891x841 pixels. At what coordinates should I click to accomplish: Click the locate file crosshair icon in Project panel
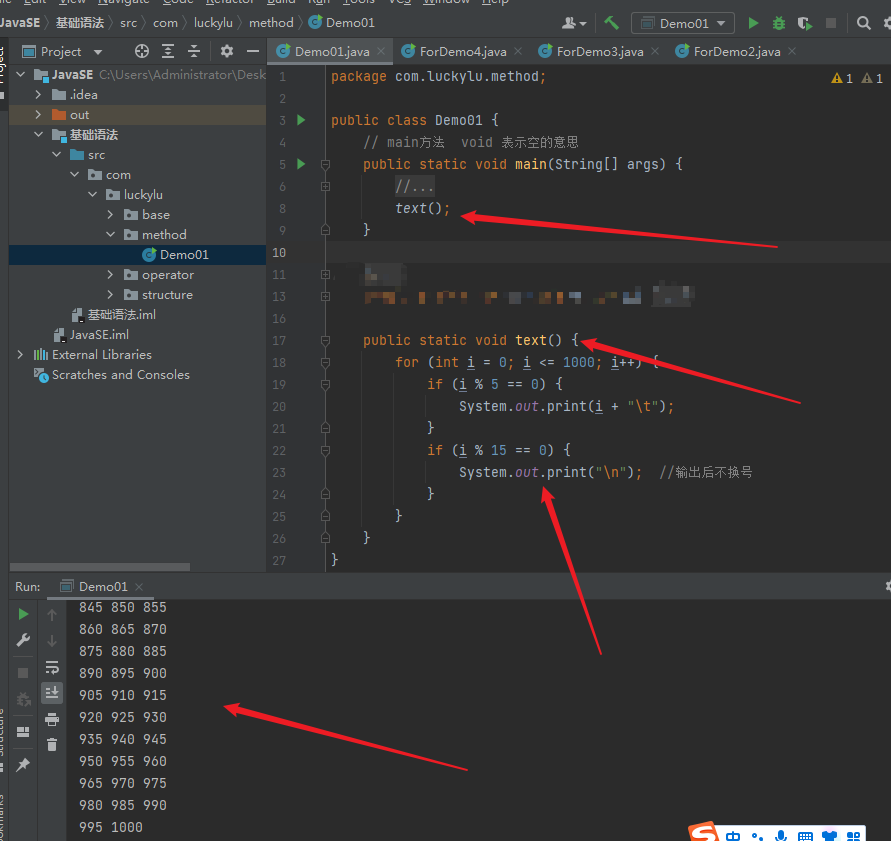(142, 51)
